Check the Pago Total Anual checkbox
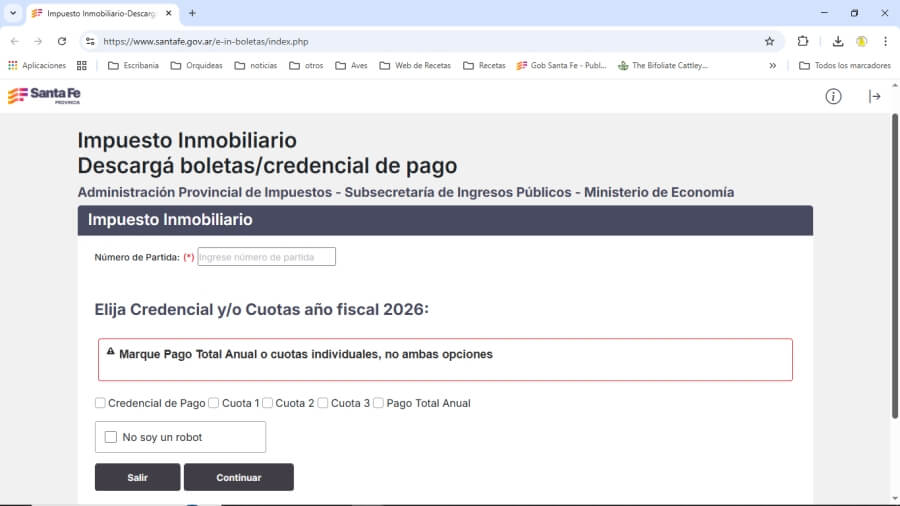The height and width of the screenshot is (506, 900). click(378, 403)
